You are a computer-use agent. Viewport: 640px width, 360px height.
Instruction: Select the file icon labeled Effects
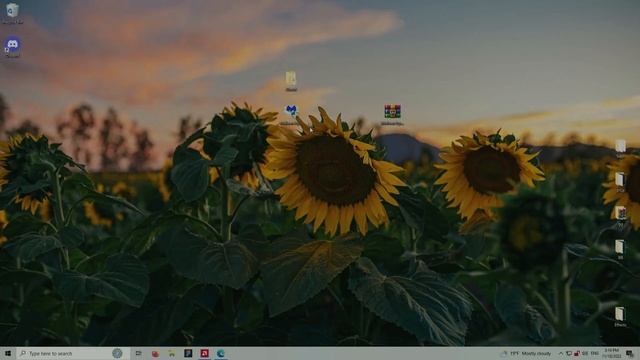click(x=620, y=316)
